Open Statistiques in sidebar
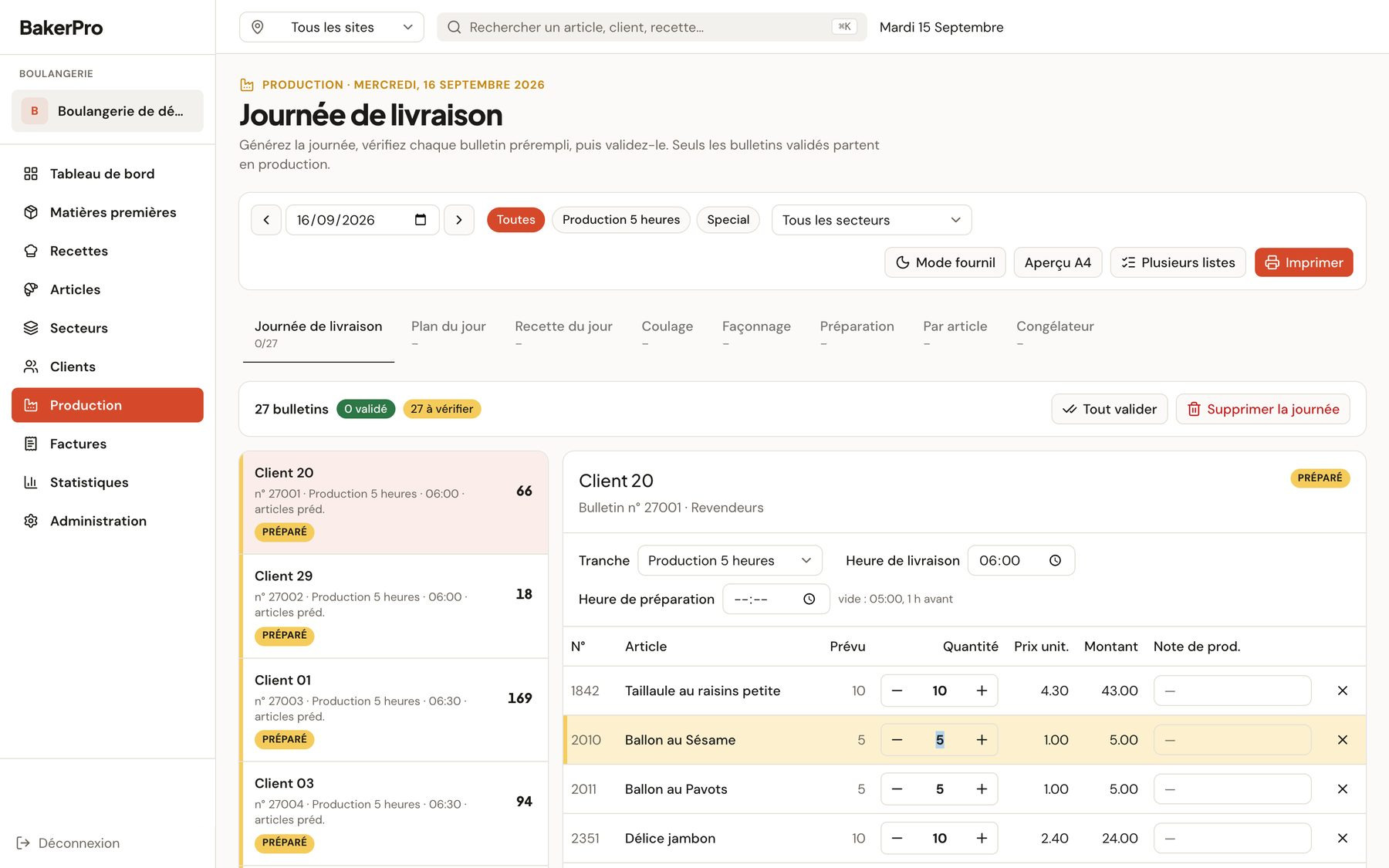Image resolution: width=1389 pixels, height=868 pixels. (107, 482)
